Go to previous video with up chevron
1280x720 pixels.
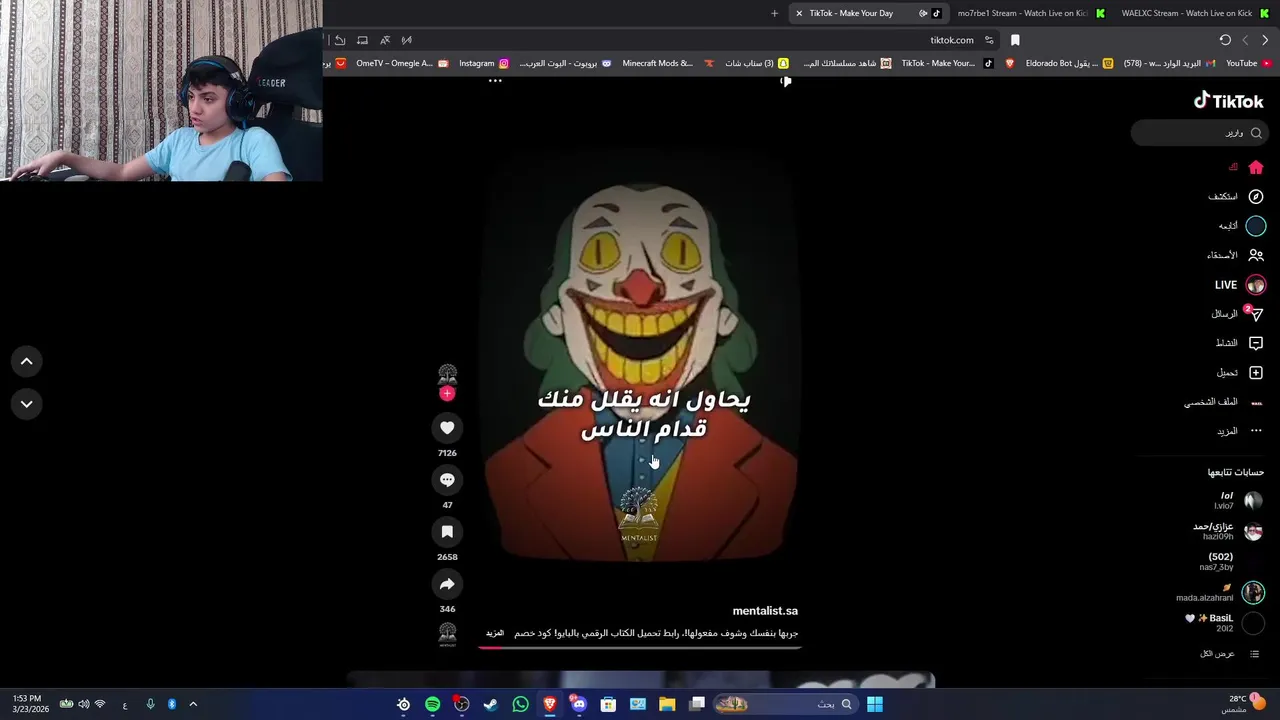pyautogui.click(x=27, y=361)
